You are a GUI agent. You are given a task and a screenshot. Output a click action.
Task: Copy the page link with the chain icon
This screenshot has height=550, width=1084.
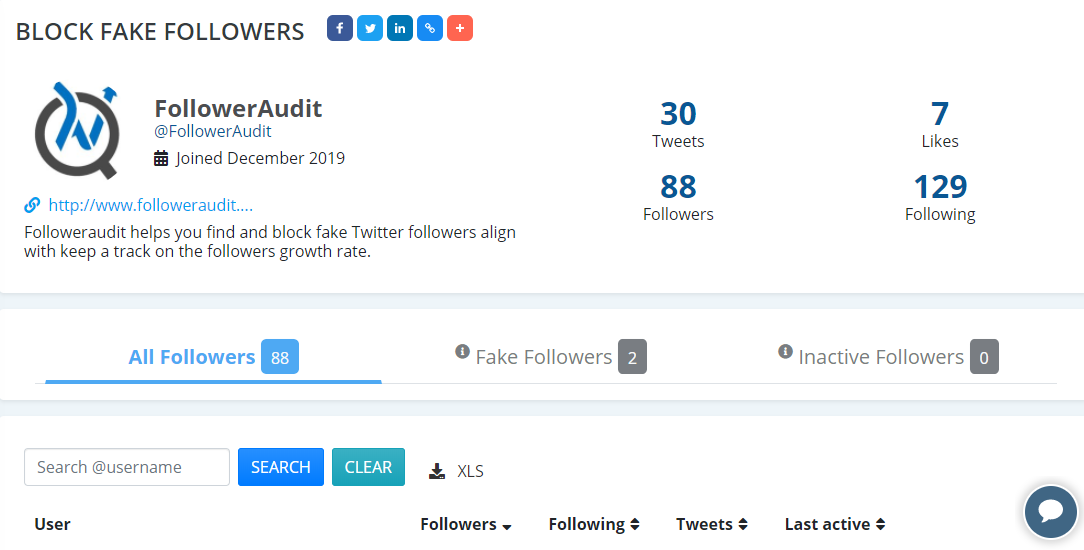[x=430, y=28]
